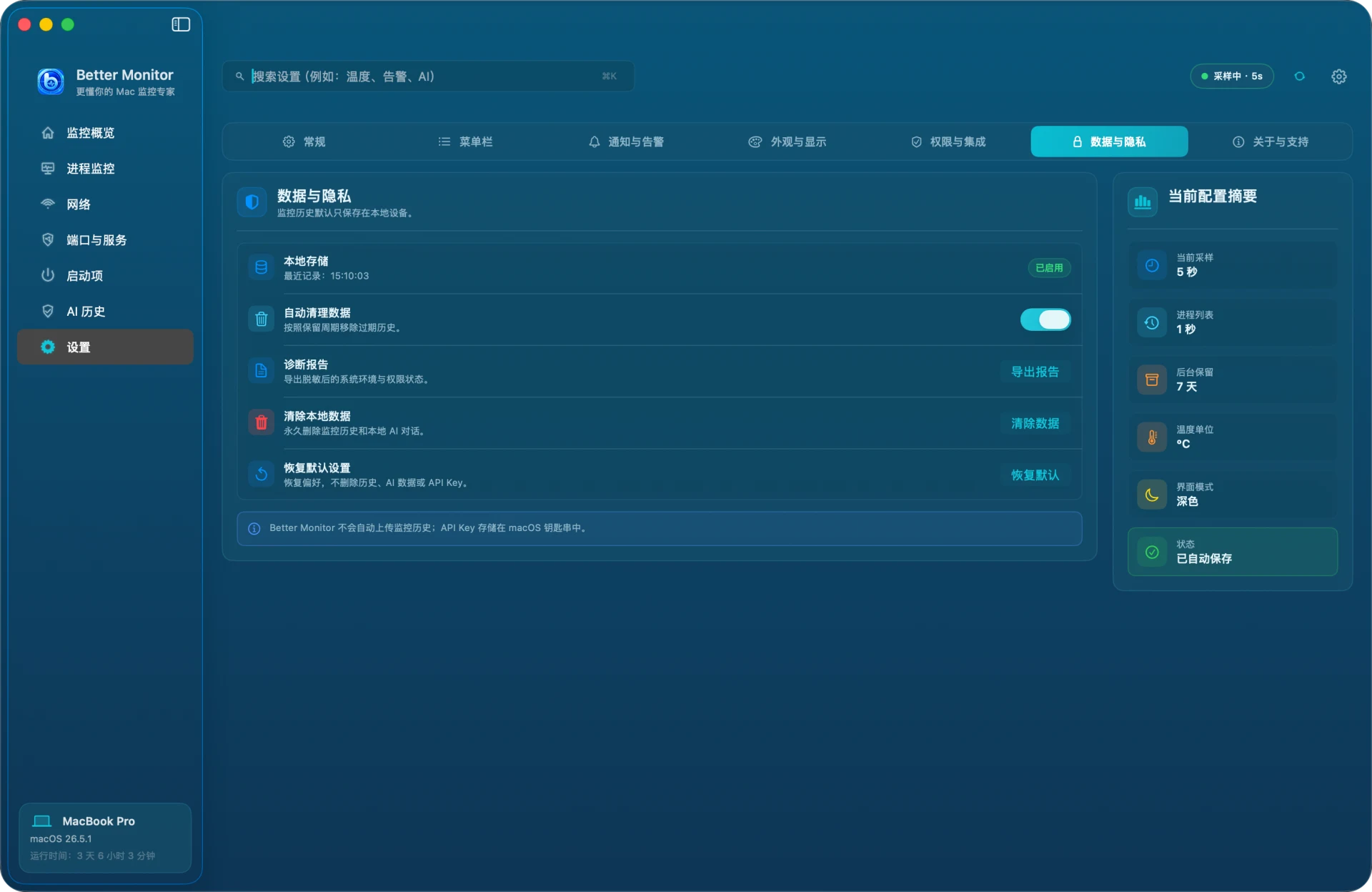Open AI 历史 sidebar entry
The height and width of the screenshot is (892, 1372).
(x=105, y=312)
